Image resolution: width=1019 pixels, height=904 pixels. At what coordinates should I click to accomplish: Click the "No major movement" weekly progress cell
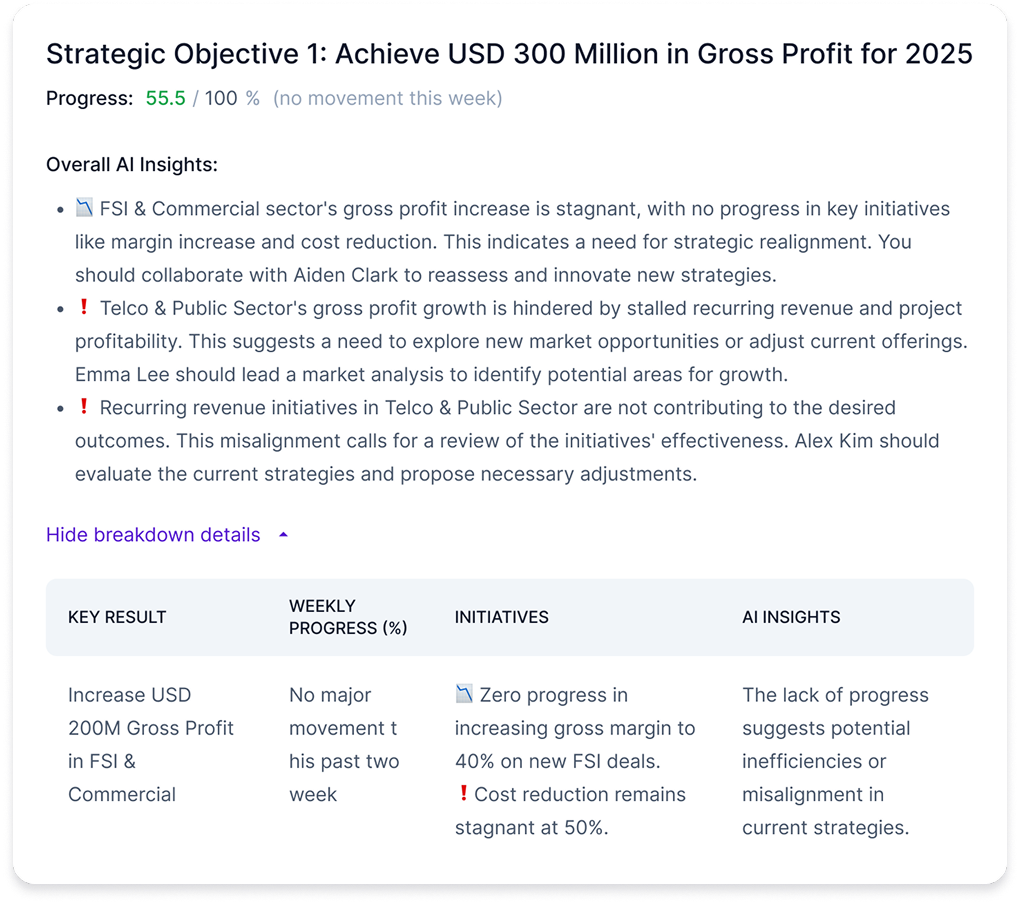click(344, 744)
